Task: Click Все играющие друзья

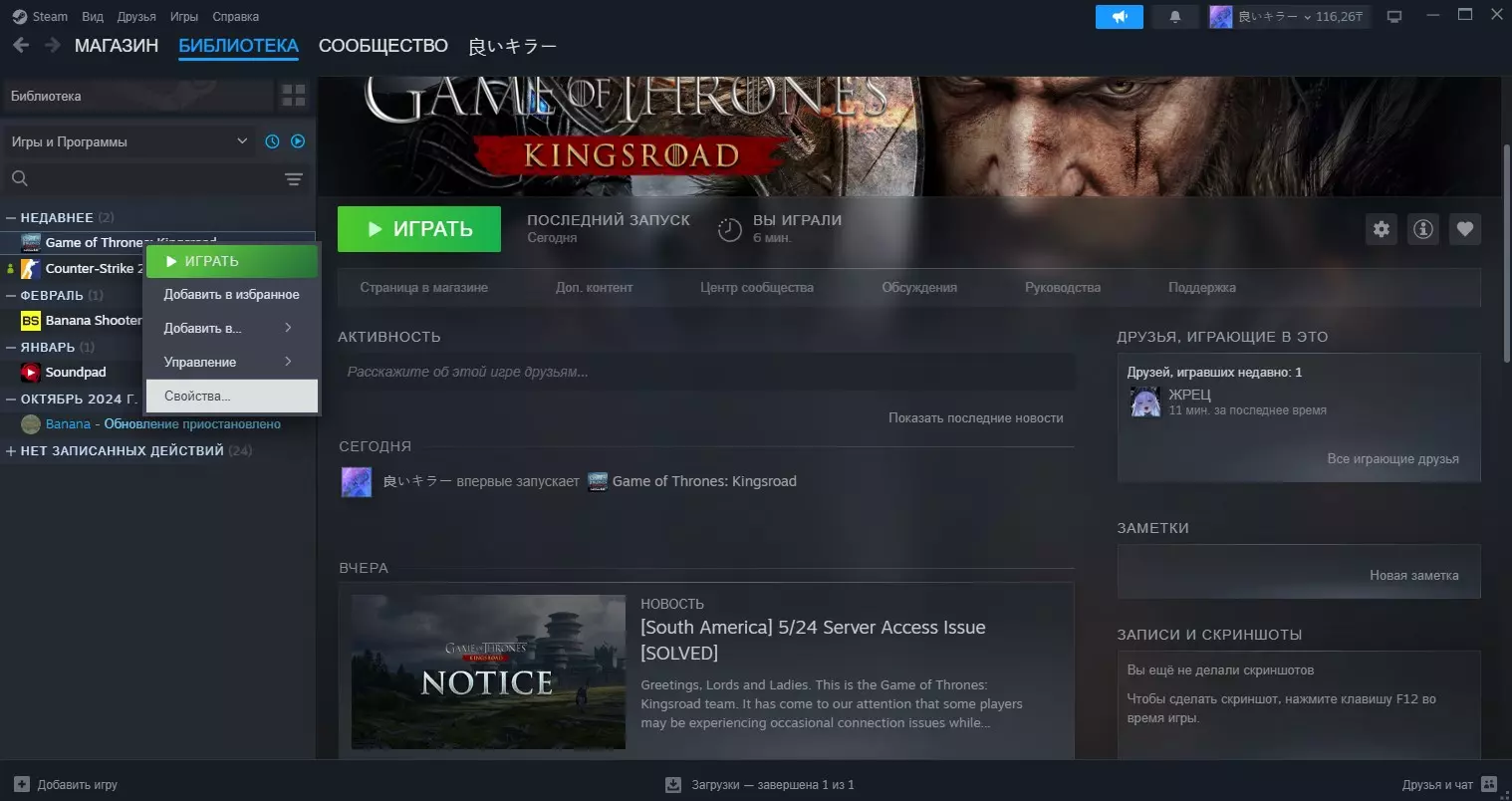Action: (x=1392, y=459)
